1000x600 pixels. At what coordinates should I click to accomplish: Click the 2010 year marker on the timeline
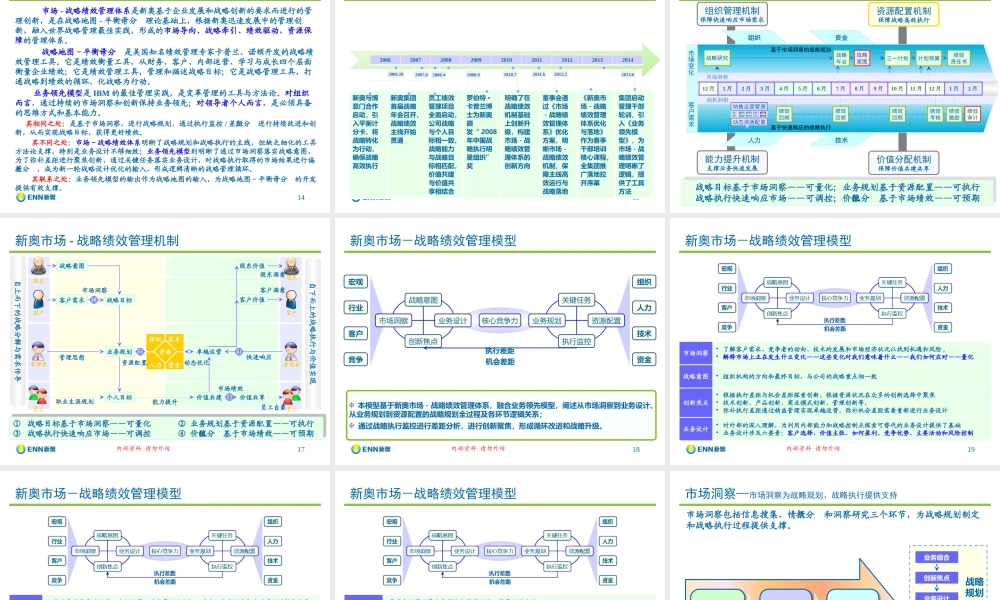point(506,60)
